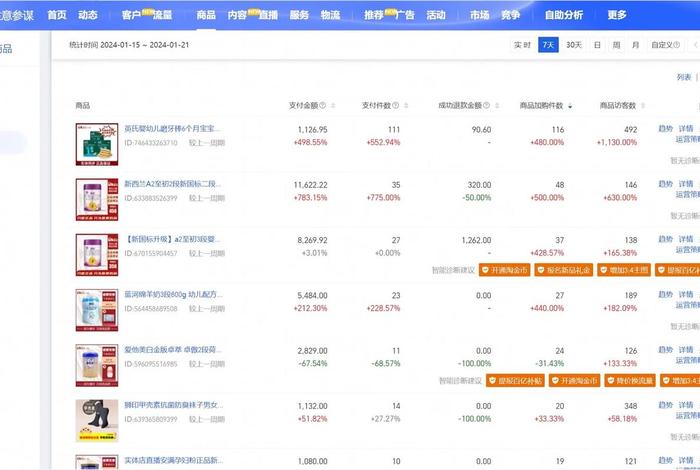Click 提报百亿补贴 under 爱他美 row
This screenshot has height=470, width=700.
pos(515,381)
